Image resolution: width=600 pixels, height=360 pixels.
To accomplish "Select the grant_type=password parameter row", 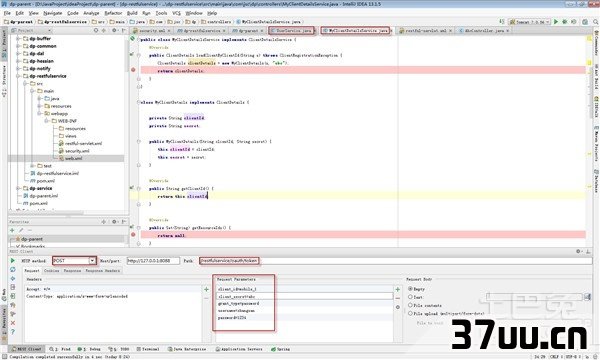I will 304,303.
